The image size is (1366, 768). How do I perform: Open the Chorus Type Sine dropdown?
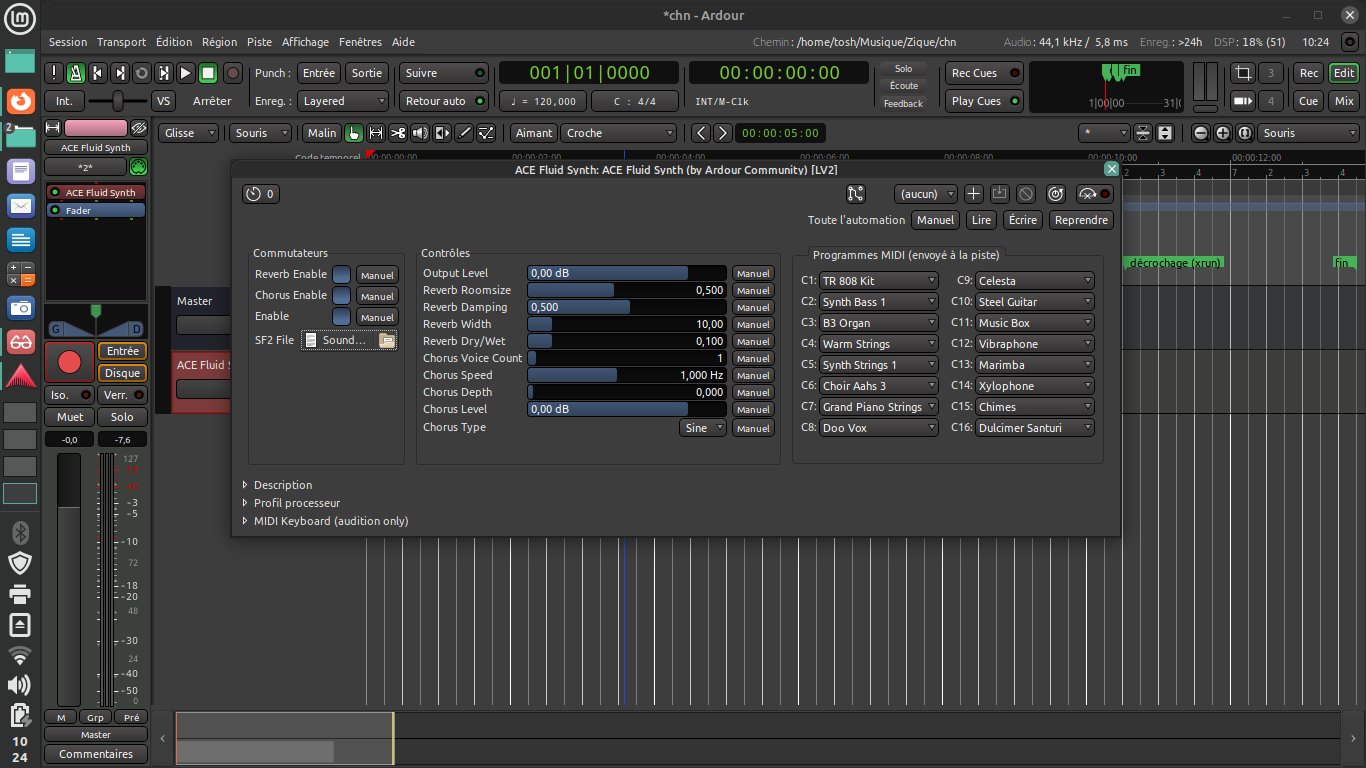tap(702, 428)
